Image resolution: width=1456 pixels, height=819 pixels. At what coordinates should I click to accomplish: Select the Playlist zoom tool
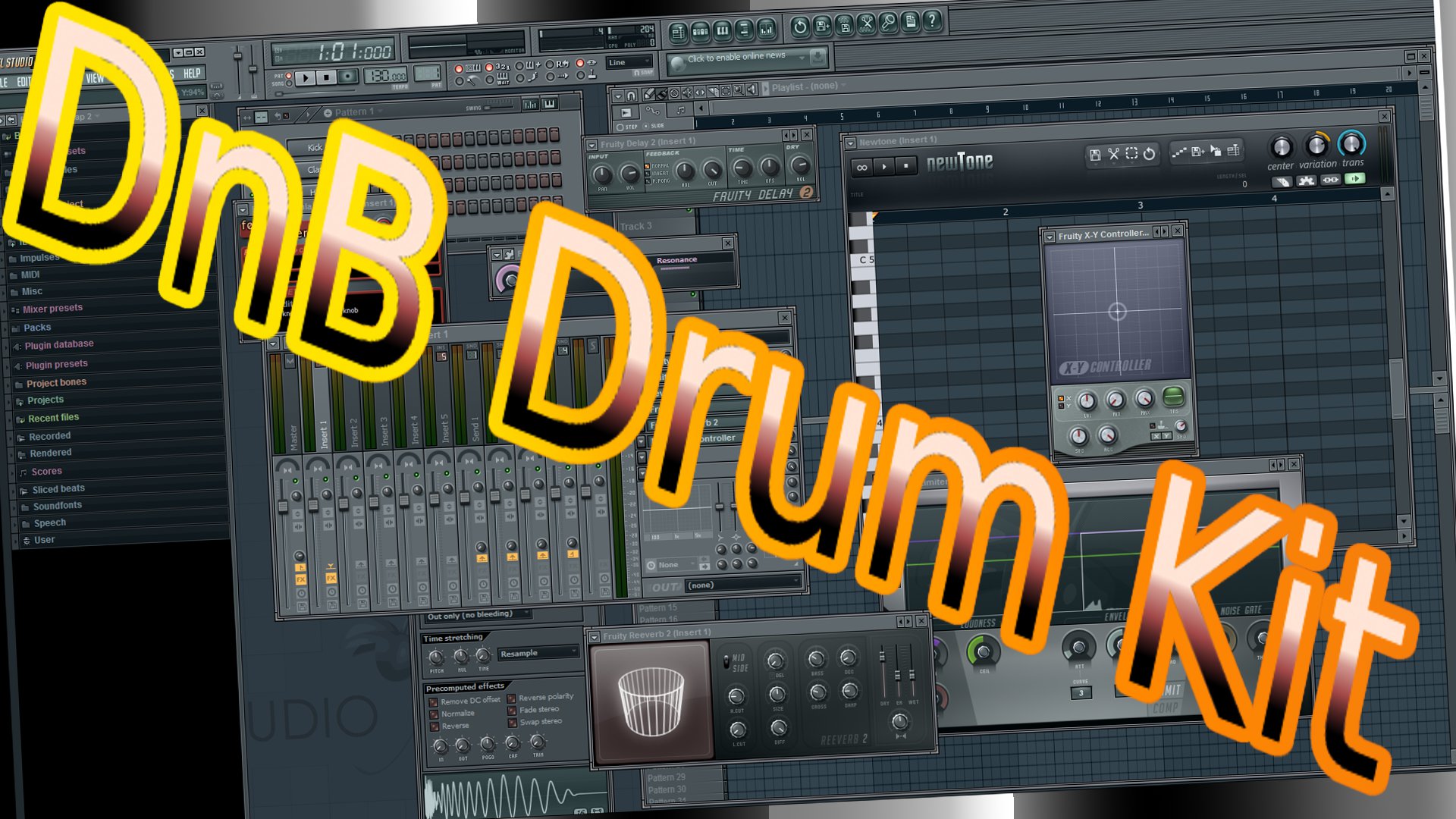point(739,90)
